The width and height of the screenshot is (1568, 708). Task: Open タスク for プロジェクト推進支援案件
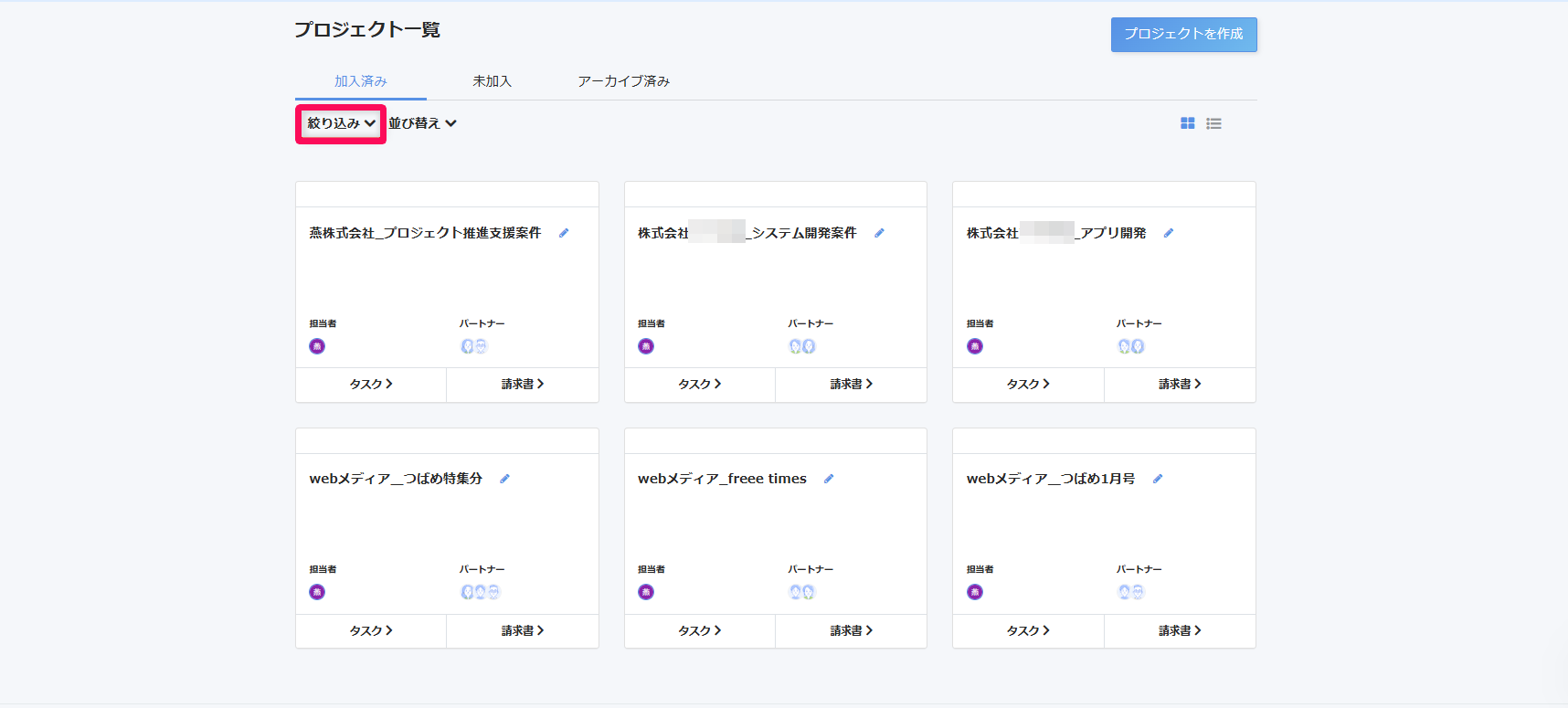coord(371,385)
